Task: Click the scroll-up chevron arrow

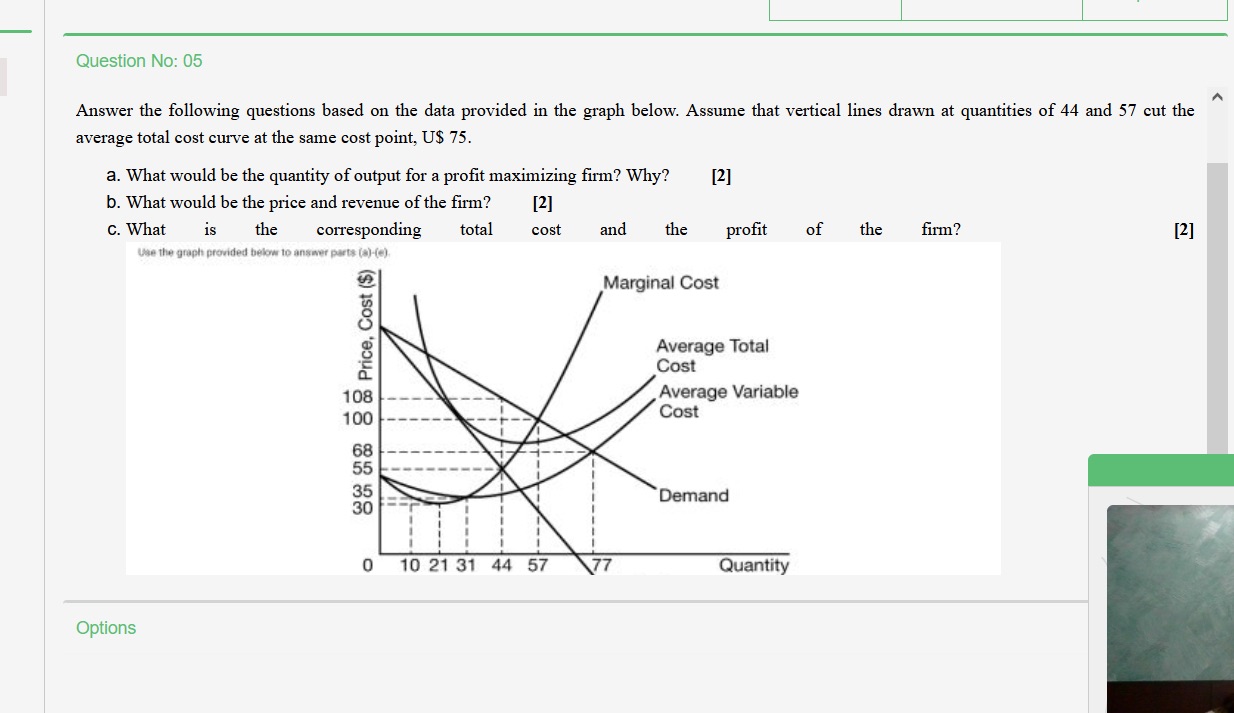Action: [1217, 96]
